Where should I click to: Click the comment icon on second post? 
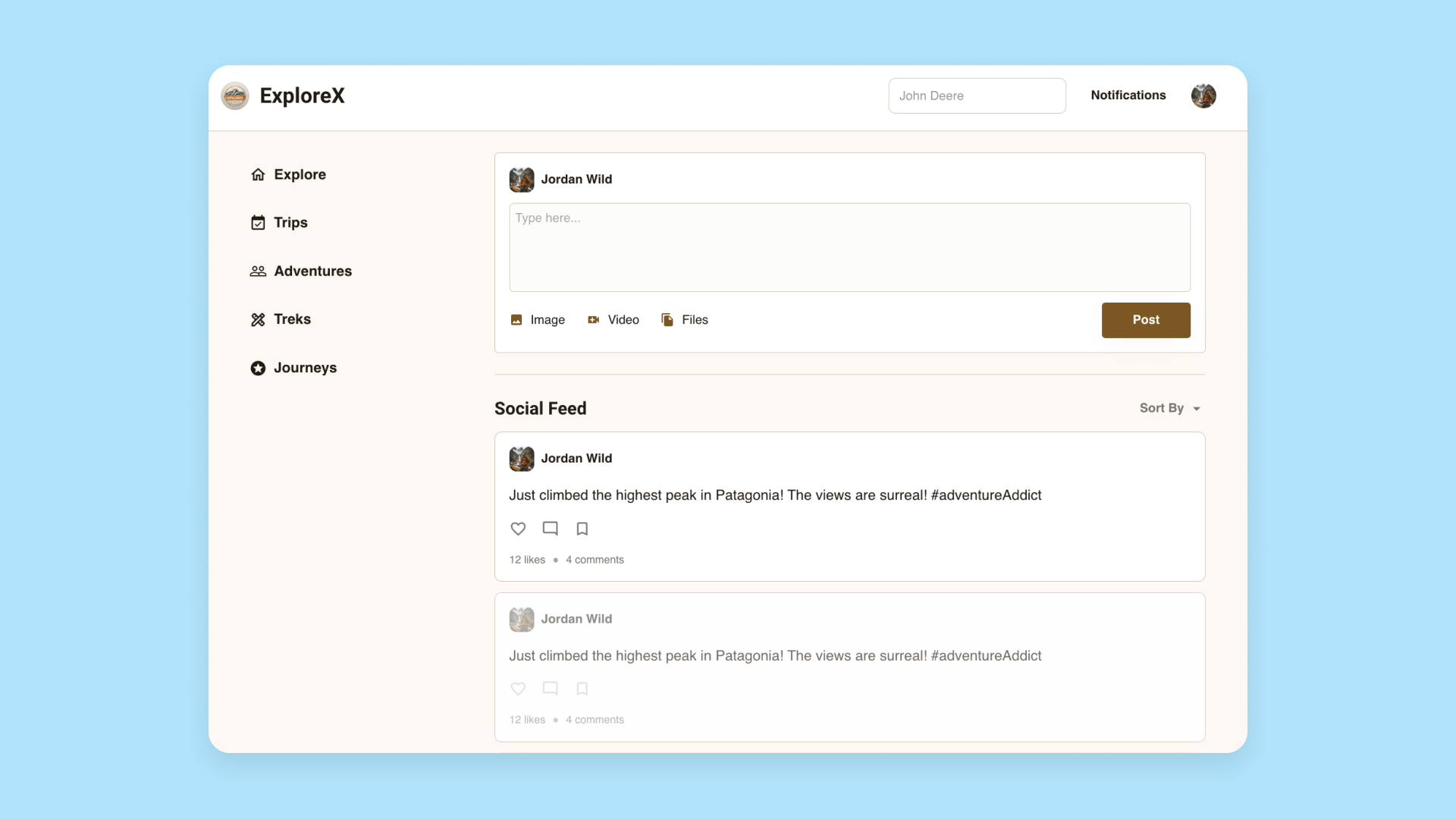(x=550, y=688)
